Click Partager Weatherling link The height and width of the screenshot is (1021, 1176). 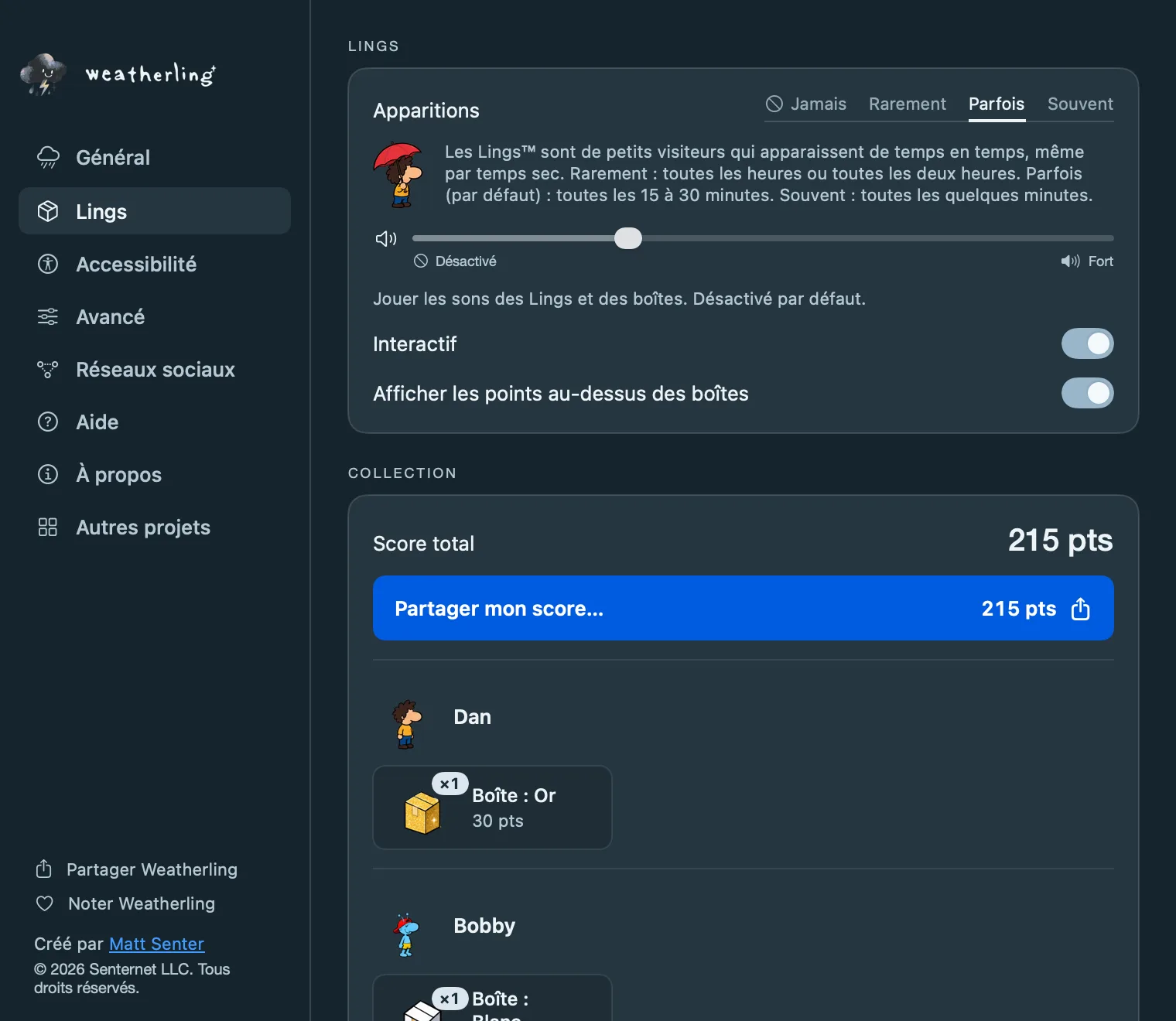click(137, 869)
